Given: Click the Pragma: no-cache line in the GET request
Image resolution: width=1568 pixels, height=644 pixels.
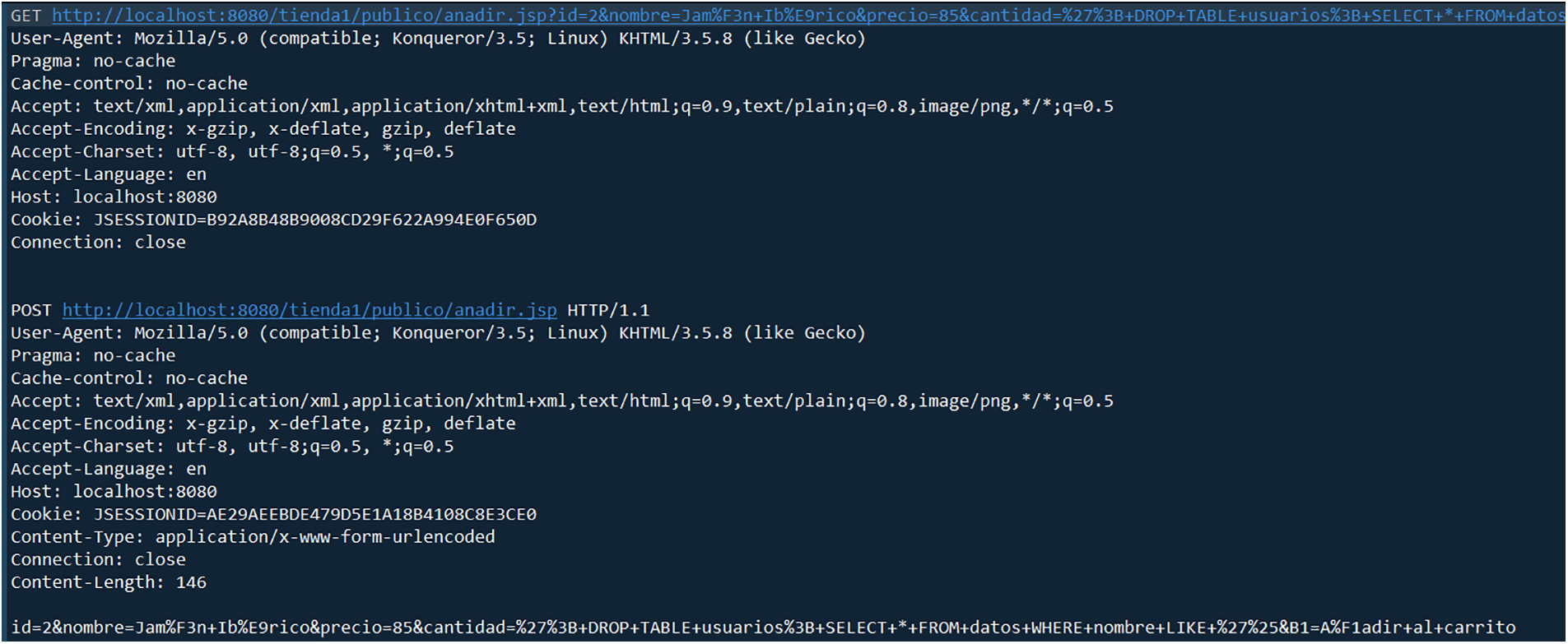Looking at the screenshot, I should 93,61.
